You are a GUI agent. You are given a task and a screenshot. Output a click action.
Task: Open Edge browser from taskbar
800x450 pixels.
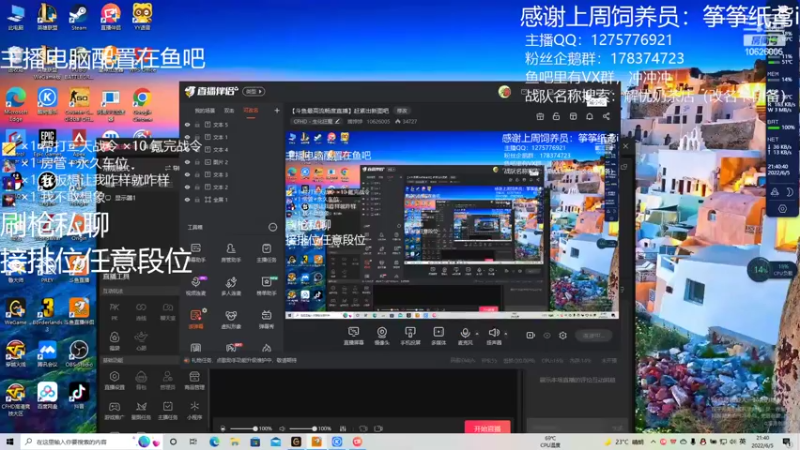[214, 441]
